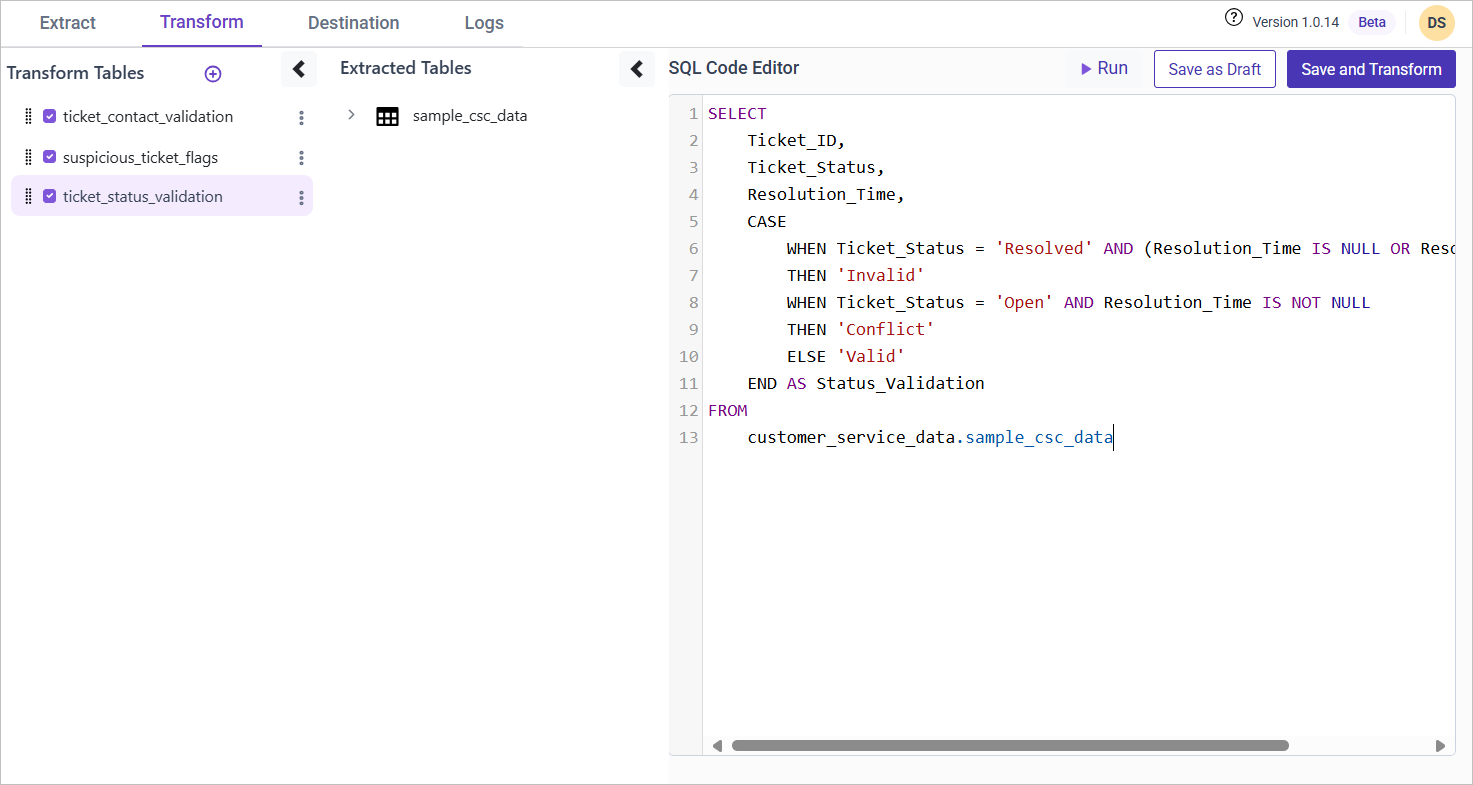Image resolution: width=1473 pixels, height=785 pixels.
Task: Open options menu for ticket_contact_validation
Action: point(301,118)
